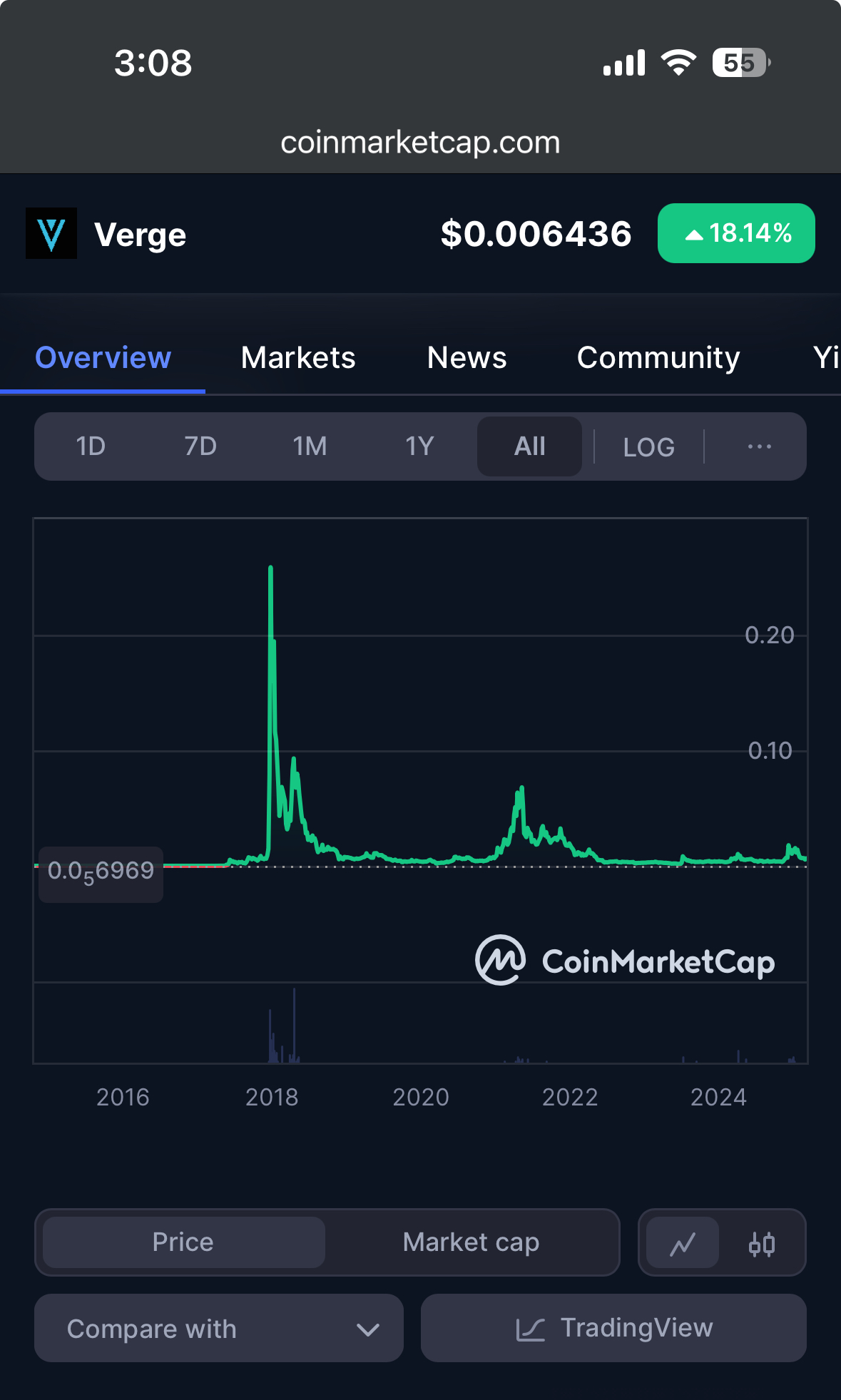Screen dimensions: 841x1400
Task: Select the All time range
Action: 529,446
